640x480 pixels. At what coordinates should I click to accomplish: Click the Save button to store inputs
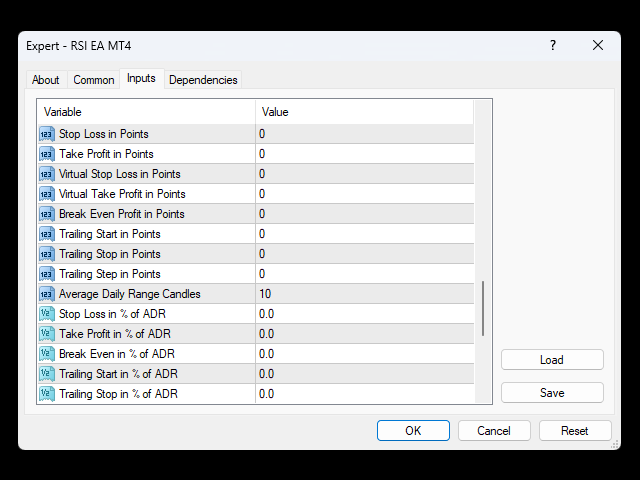tap(552, 393)
